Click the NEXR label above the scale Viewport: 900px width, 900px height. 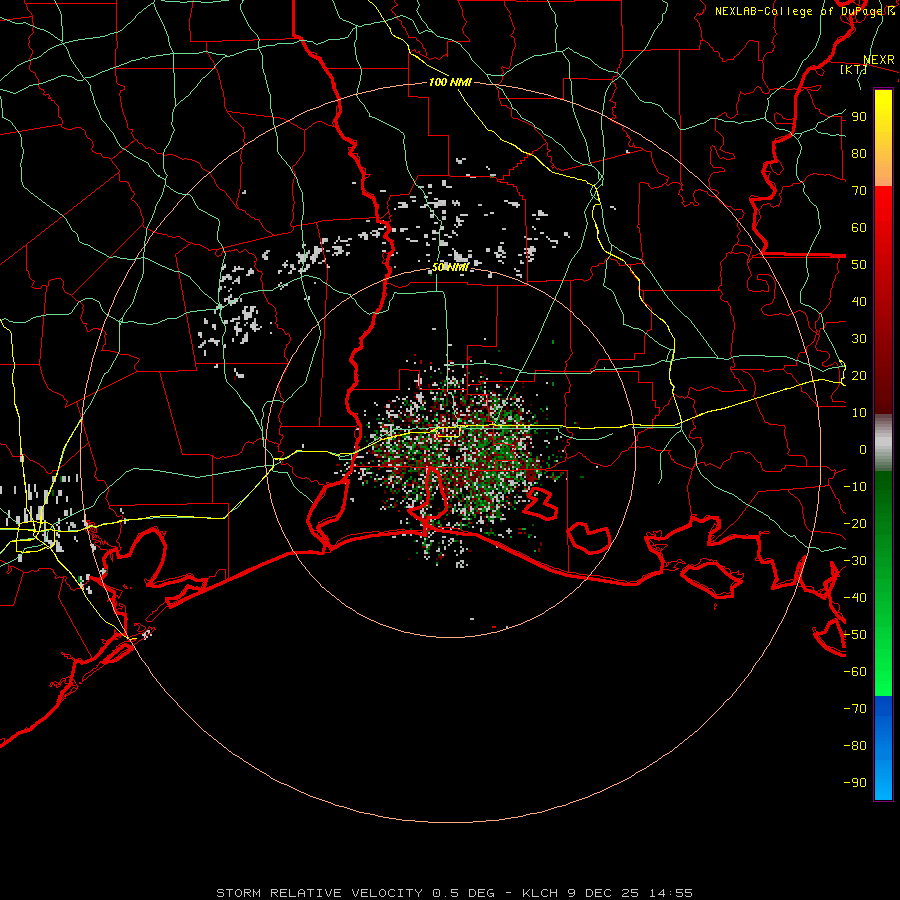[x=878, y=60]
